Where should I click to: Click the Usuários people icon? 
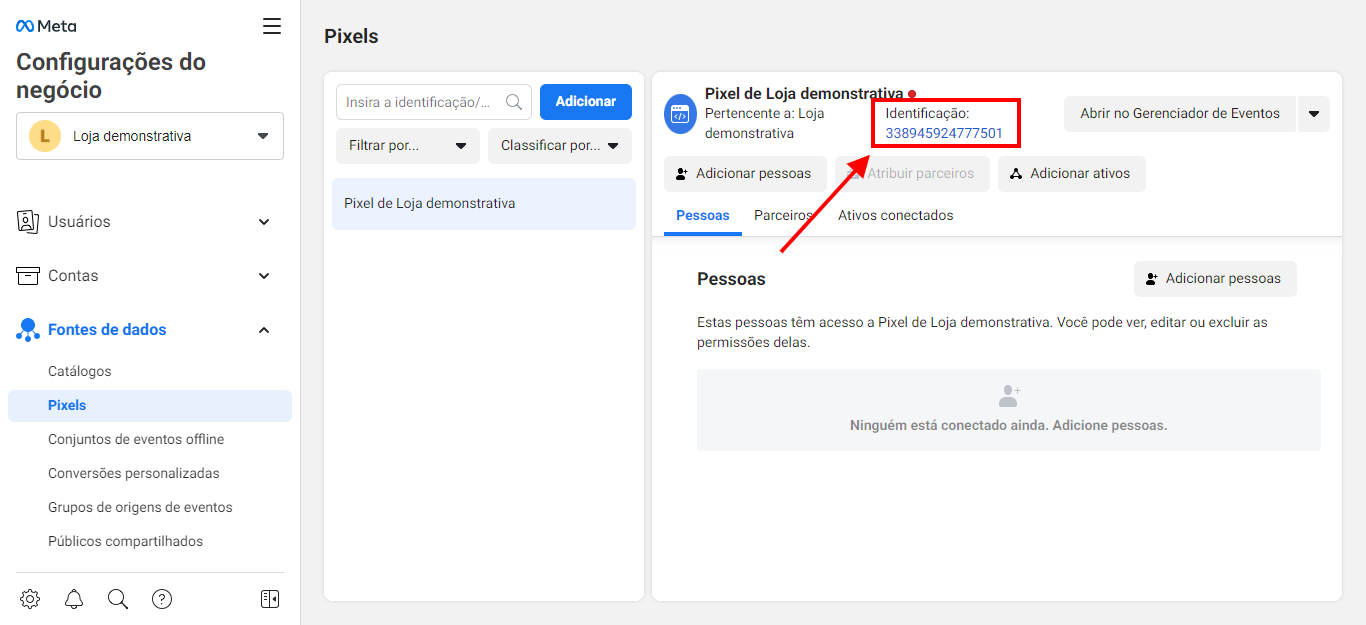pos(28,222)
